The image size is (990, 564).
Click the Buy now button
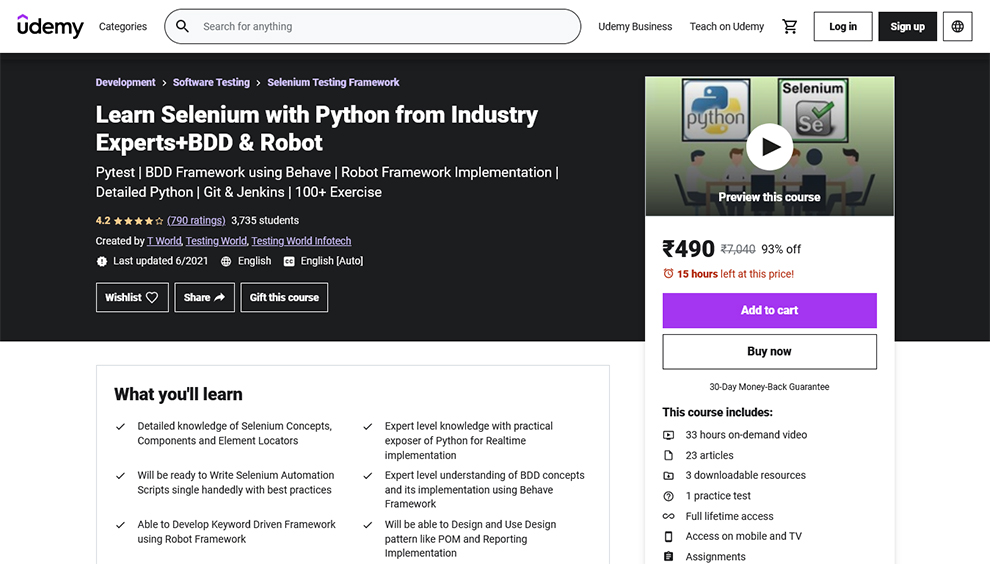770,351
